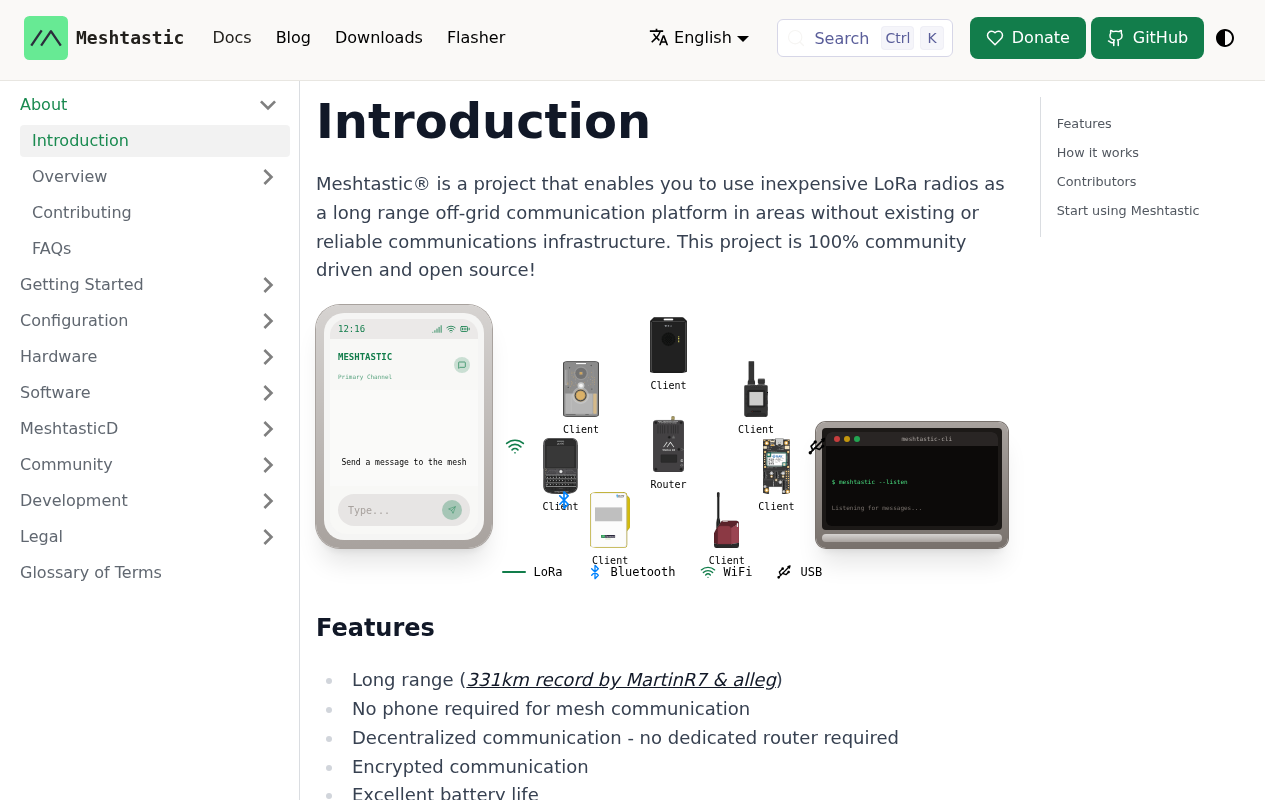
Task: Click the laptop terminal illustration
Action: coord(912,485)
